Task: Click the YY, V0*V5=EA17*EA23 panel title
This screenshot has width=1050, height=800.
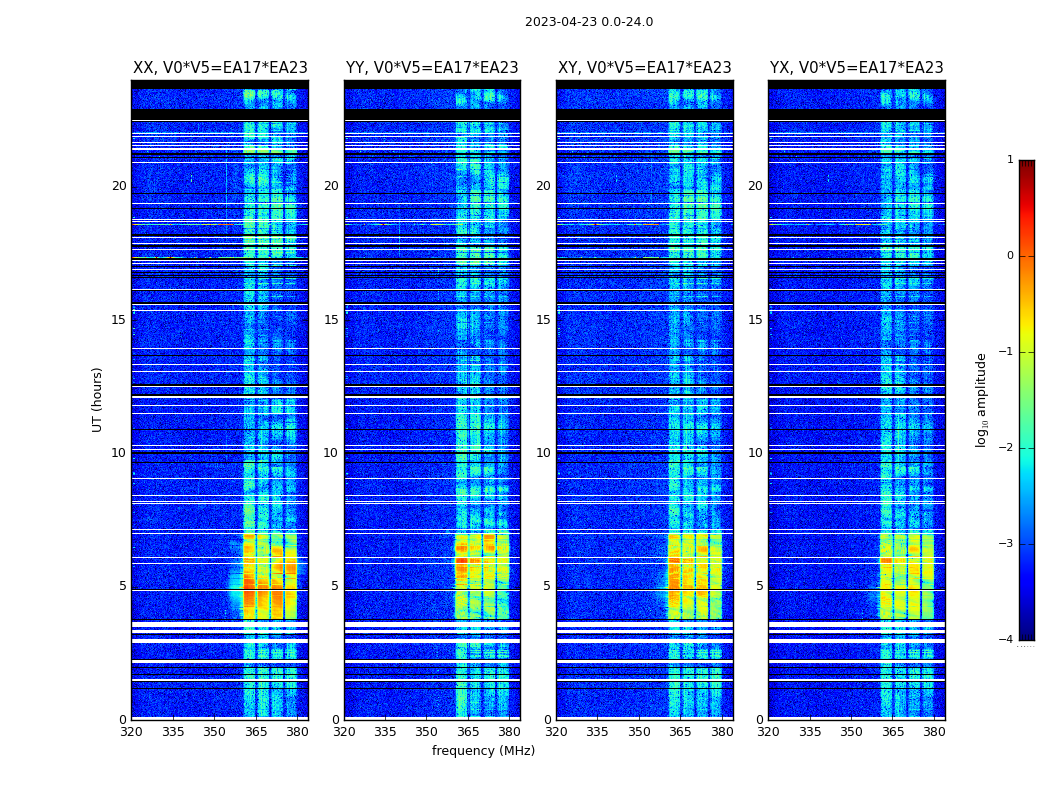Action: (432, 68)
